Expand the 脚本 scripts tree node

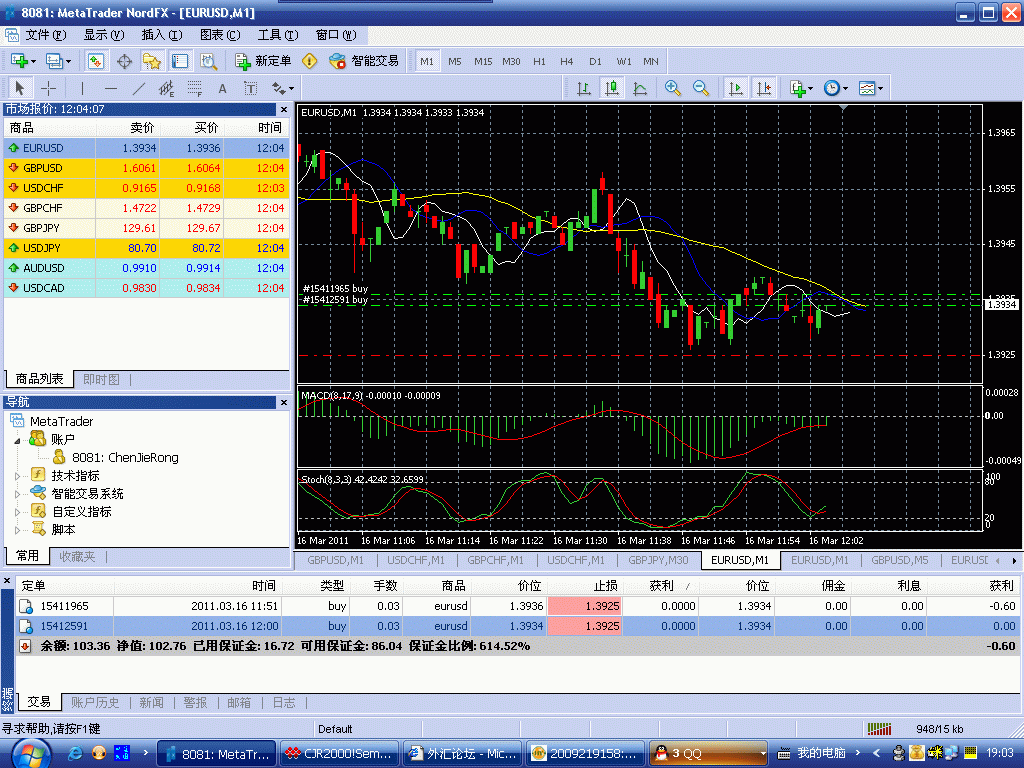point(17,529)
